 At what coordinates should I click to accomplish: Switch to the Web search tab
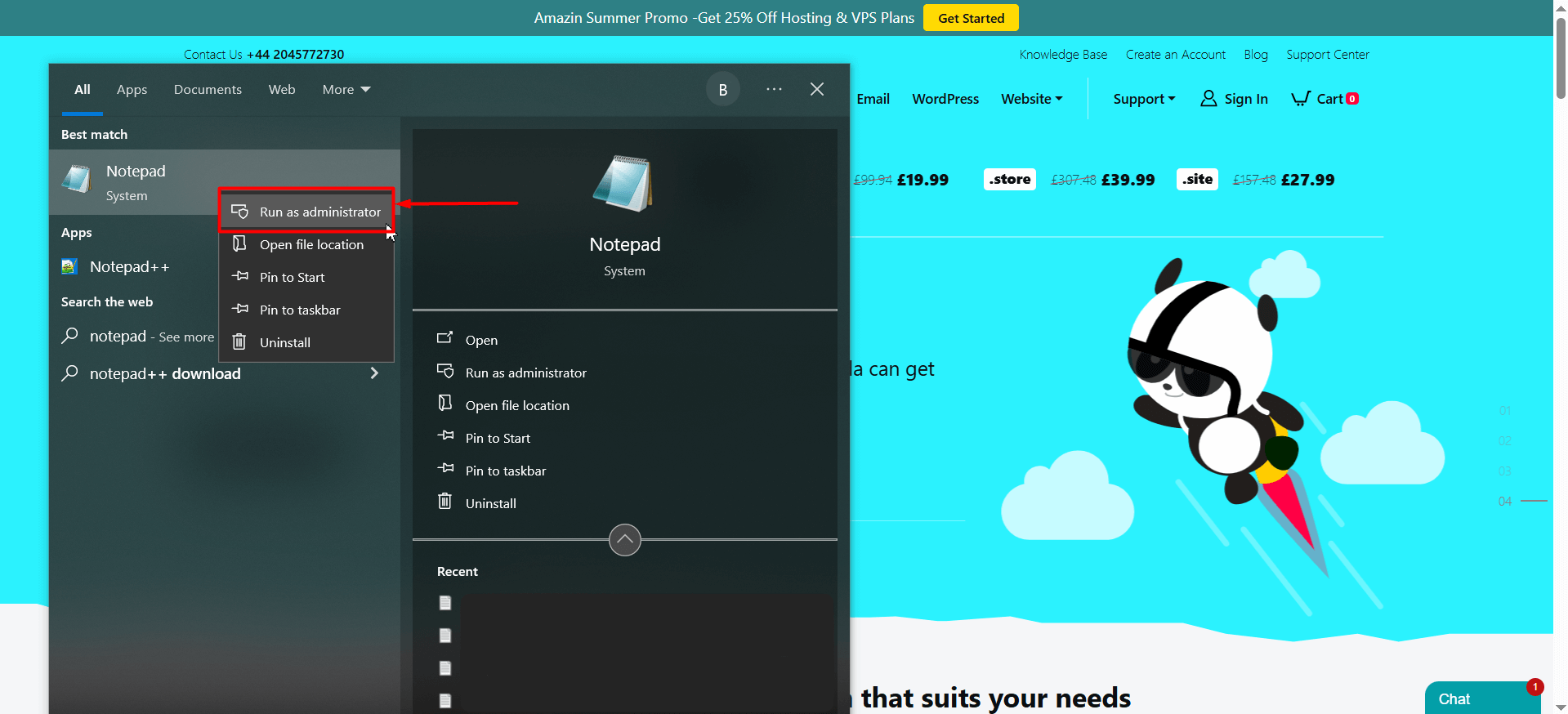[282, 90]
